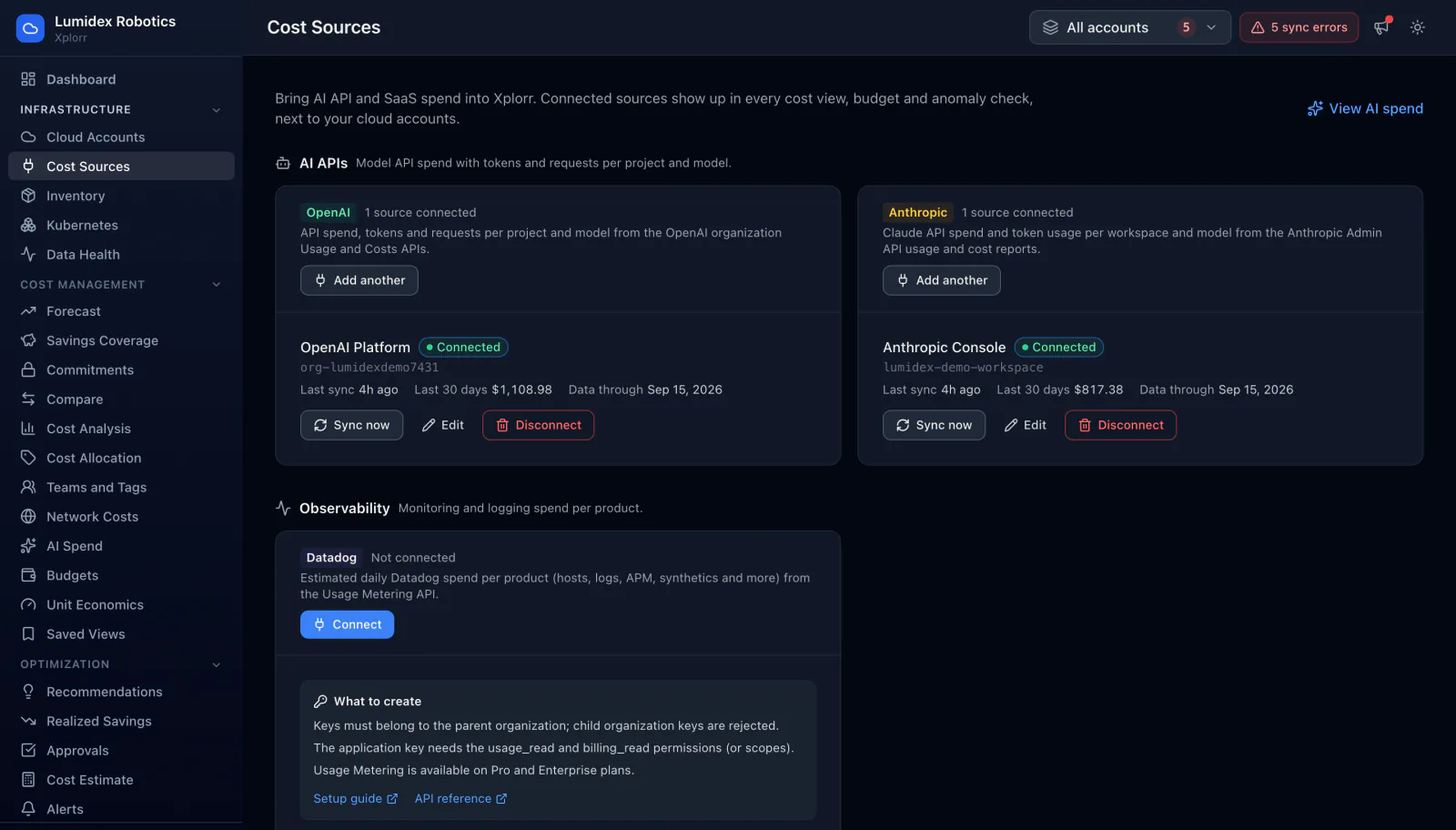Click the Inventory cube icon

tap(28, 196)
